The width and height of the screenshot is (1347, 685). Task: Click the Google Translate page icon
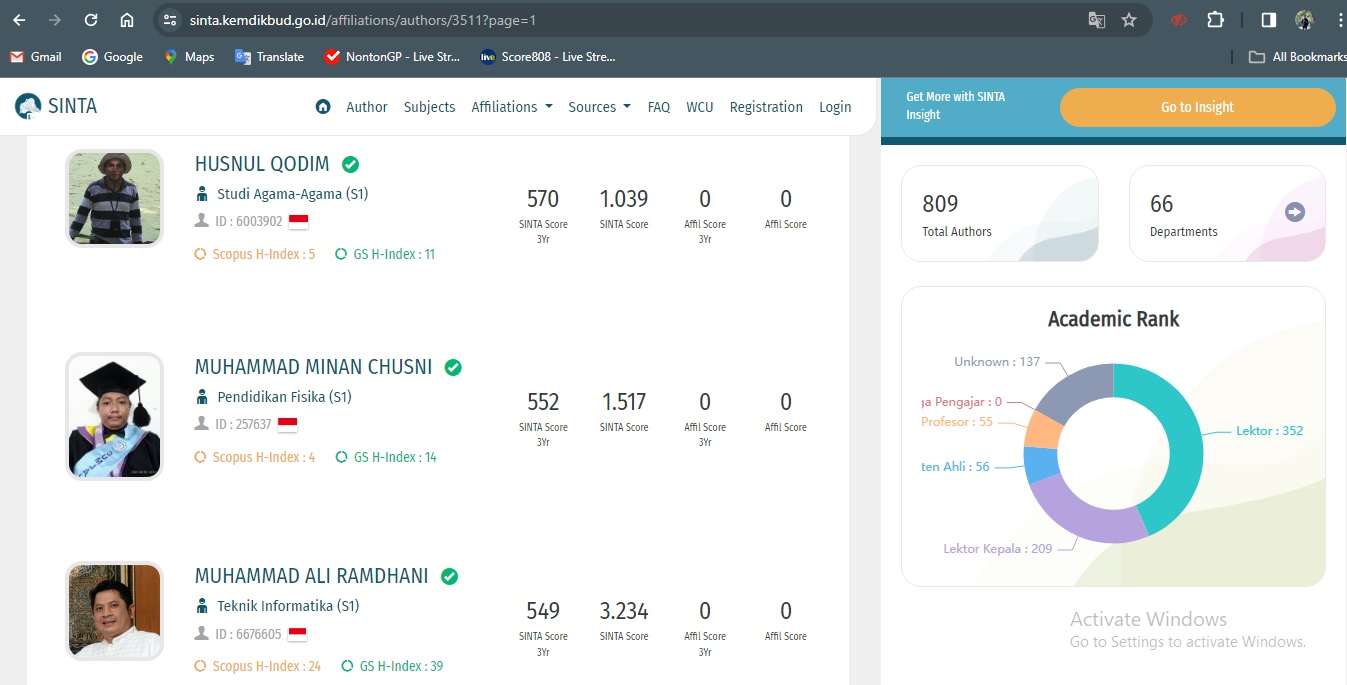coord(1097,20)
